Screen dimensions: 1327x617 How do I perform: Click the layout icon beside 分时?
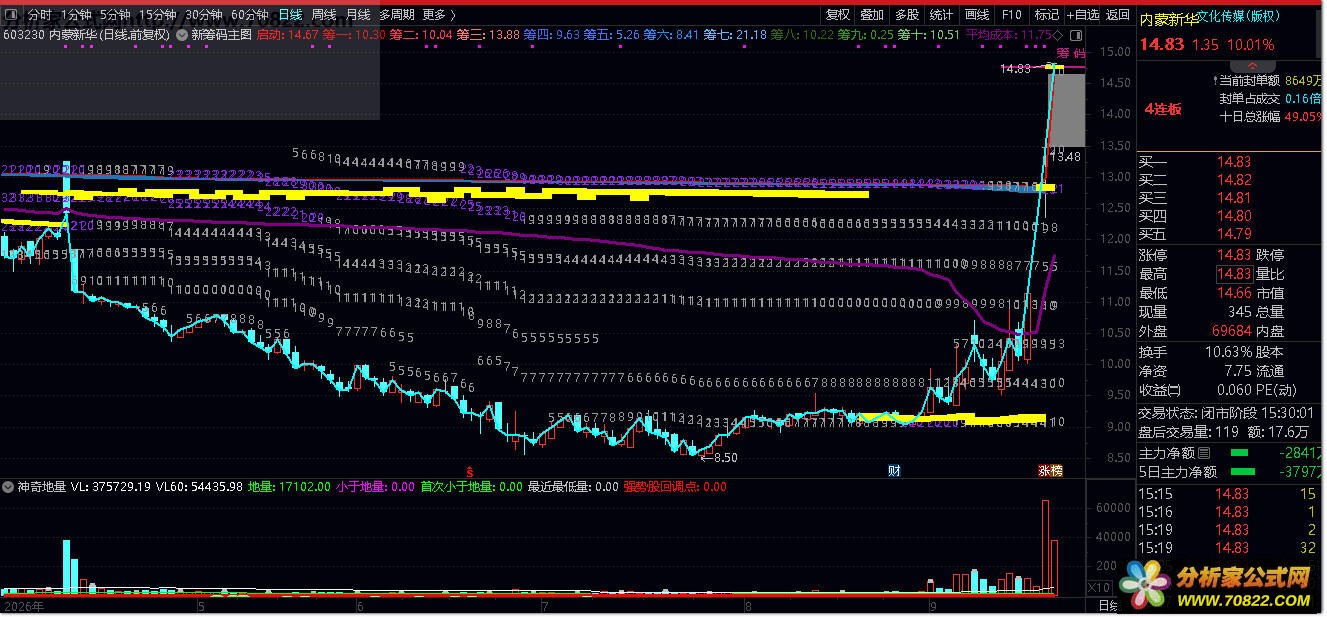[x=15, y=15]
